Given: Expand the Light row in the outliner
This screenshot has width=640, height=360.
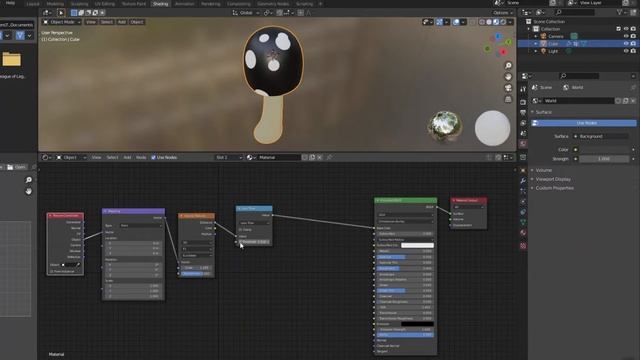Looking at the screenshot, I should click(x=536, y=51).
